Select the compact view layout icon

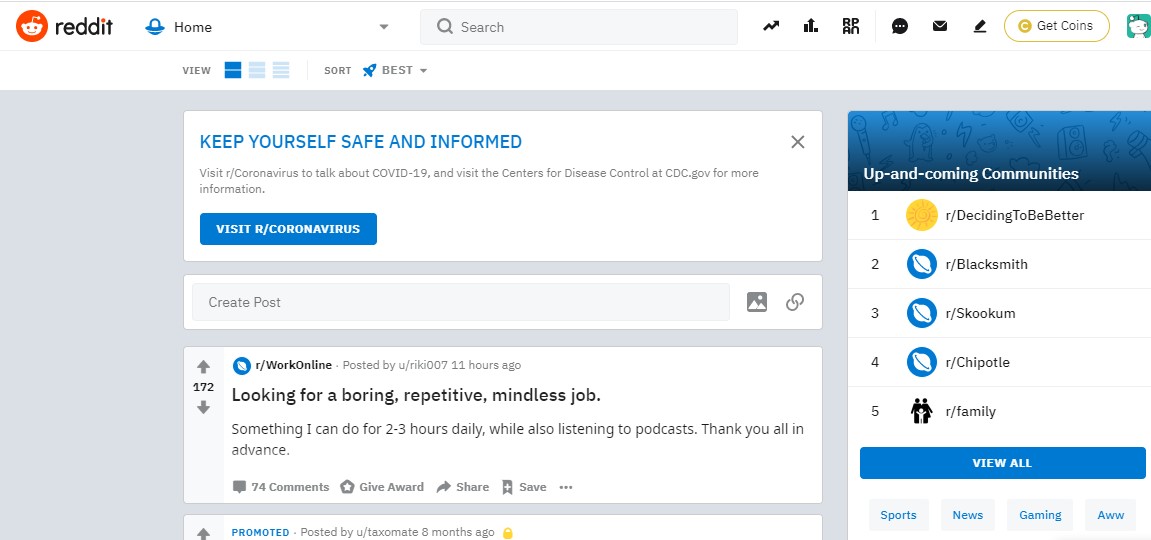(281, 70)
